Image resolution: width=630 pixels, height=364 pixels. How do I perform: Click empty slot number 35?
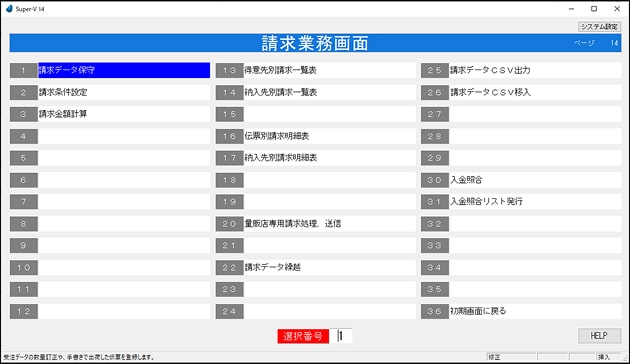click(x=435, y=289)
